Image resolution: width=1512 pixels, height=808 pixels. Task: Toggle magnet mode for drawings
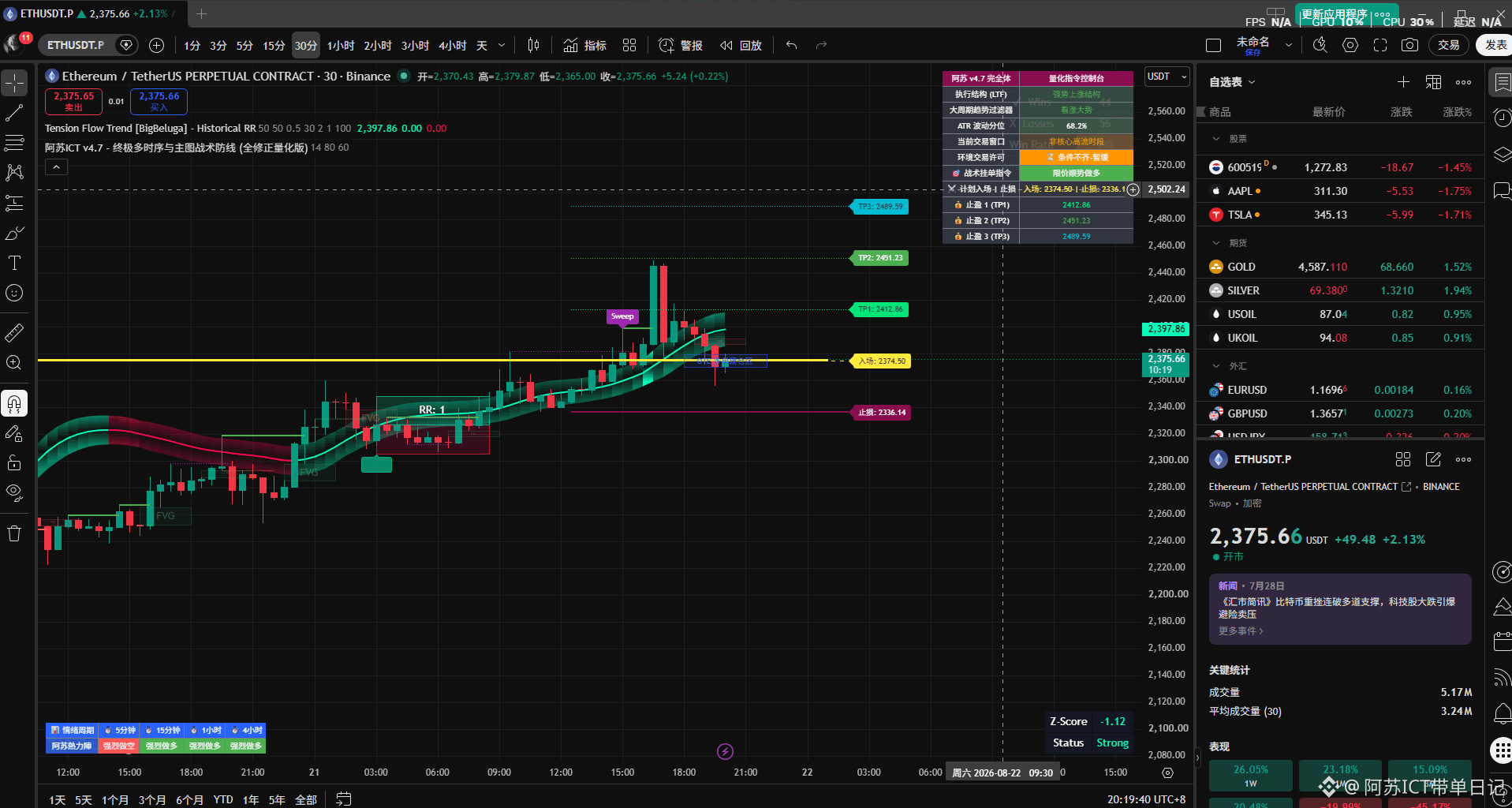(14, 404)
